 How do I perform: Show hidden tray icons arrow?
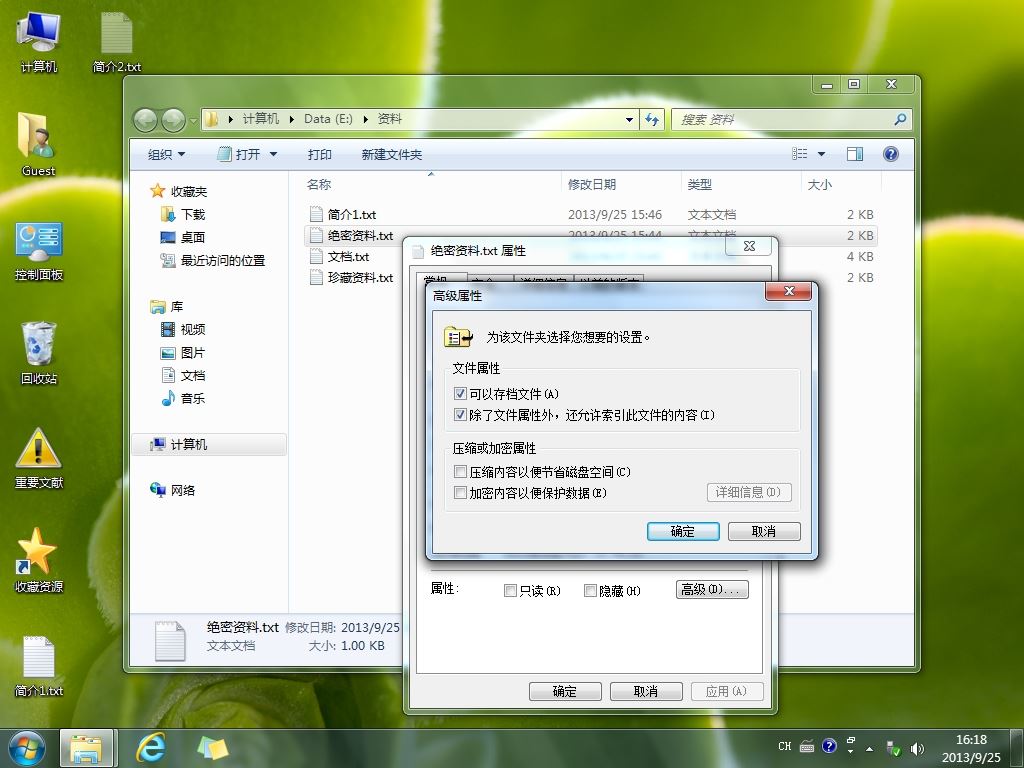coord(870,748)
